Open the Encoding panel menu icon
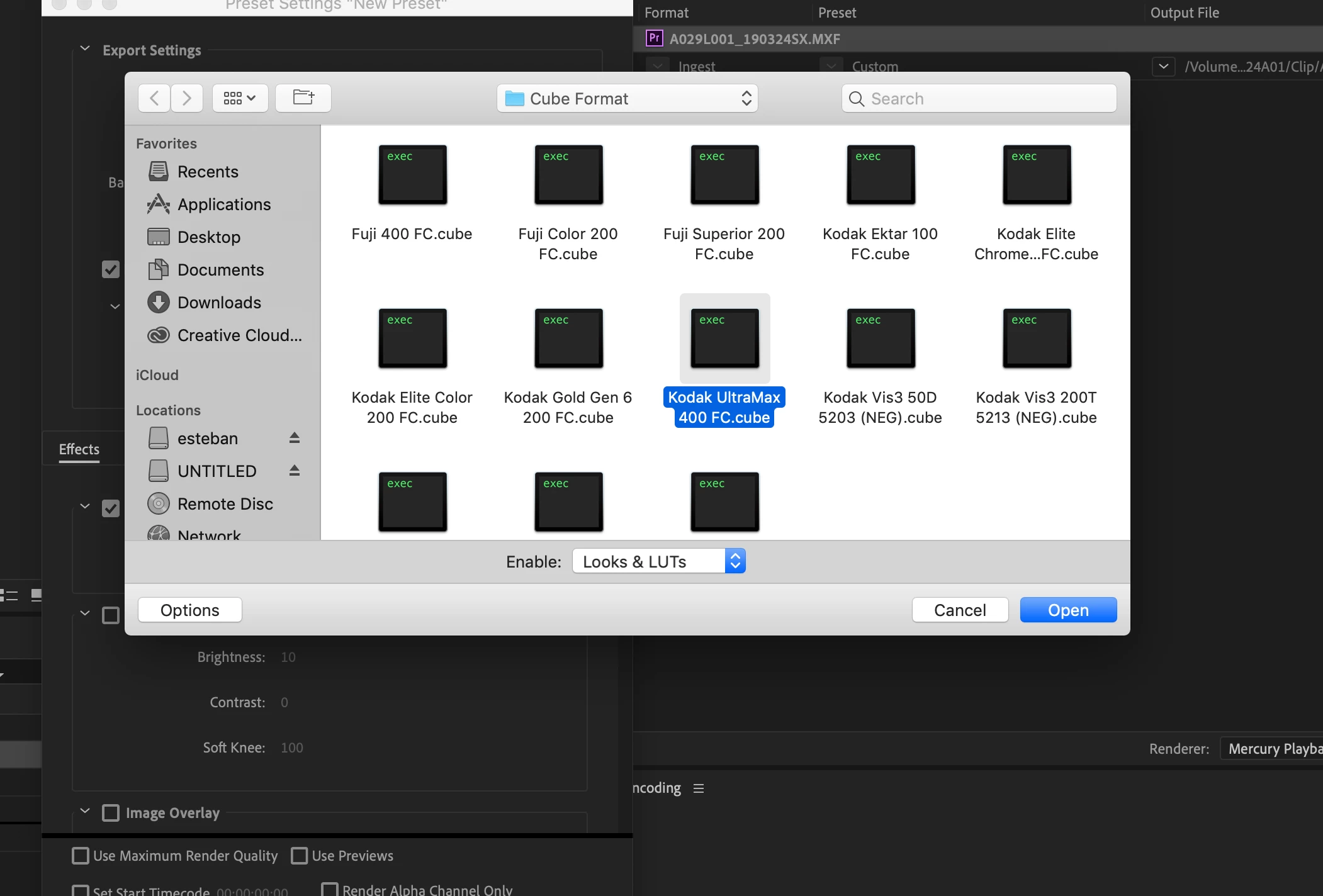The width and height of the screenshot is (1323, 896). (x=699, y=788)
